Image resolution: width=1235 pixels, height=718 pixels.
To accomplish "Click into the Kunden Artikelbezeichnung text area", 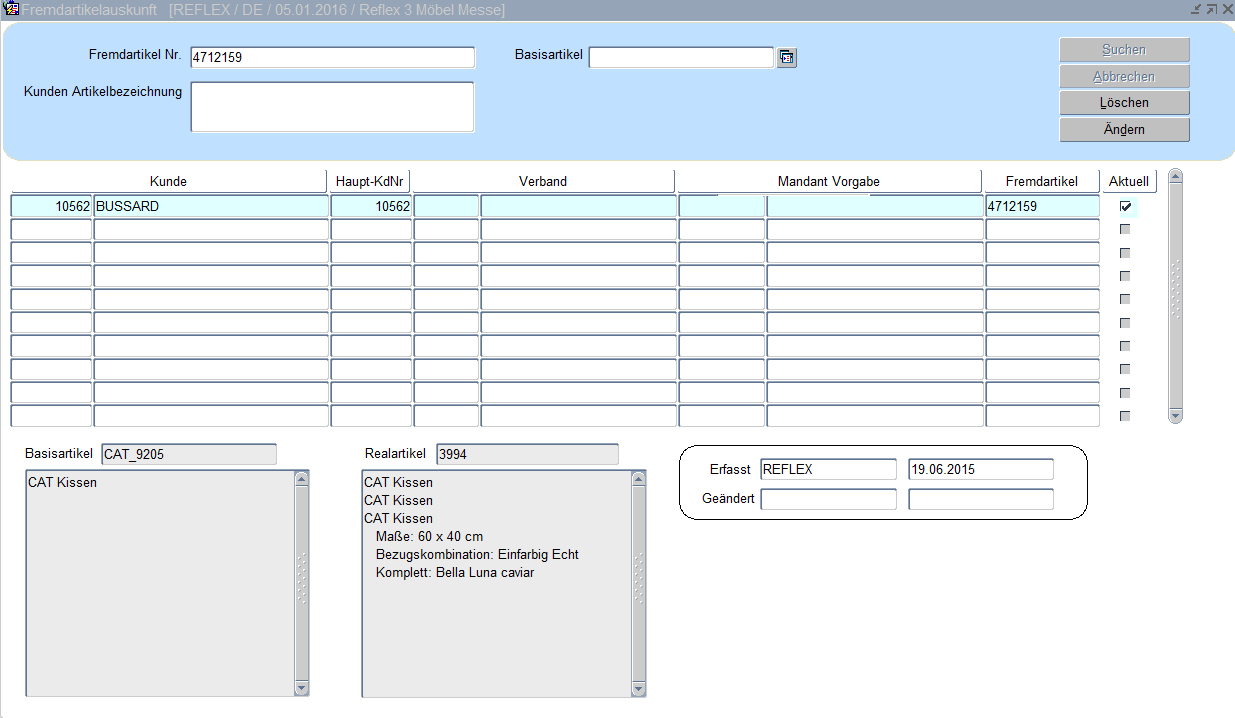I will click(332, 107).
